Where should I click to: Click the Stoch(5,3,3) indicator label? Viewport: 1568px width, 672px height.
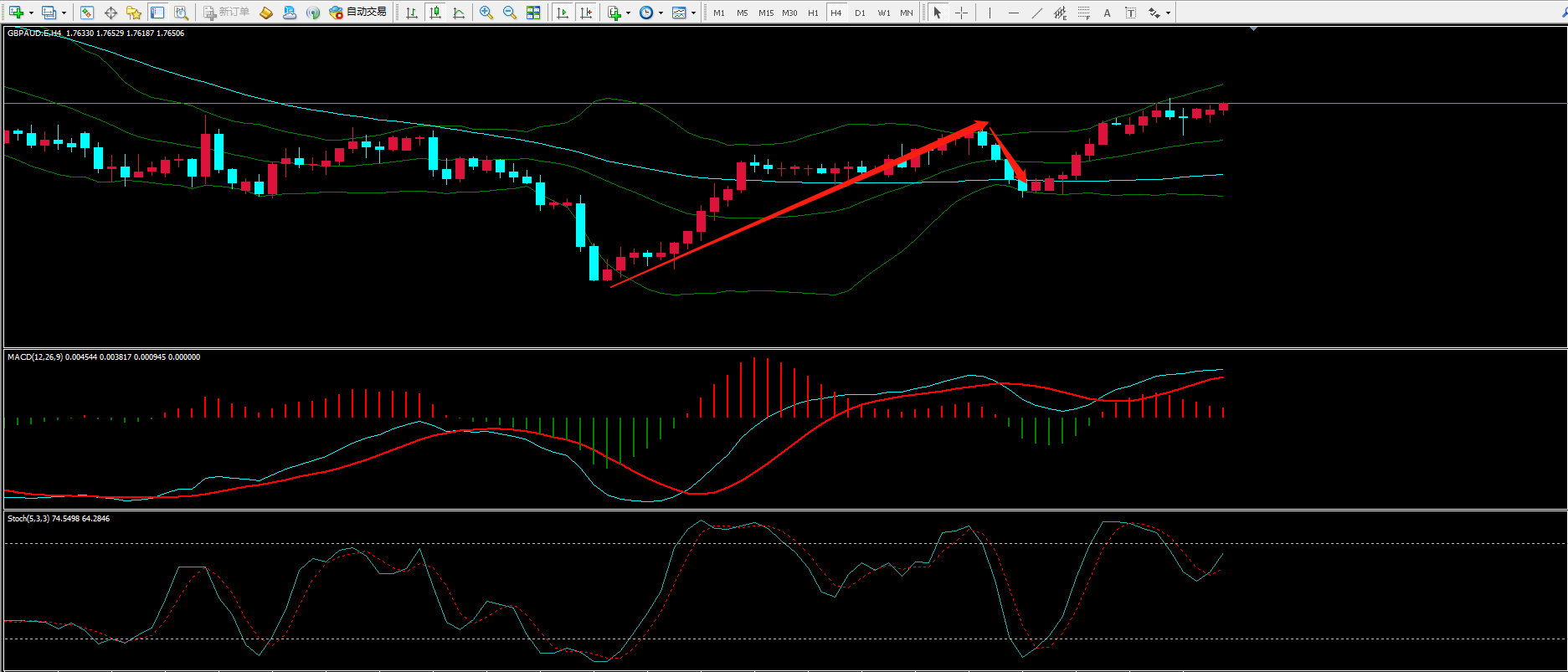tap(28, 519)
